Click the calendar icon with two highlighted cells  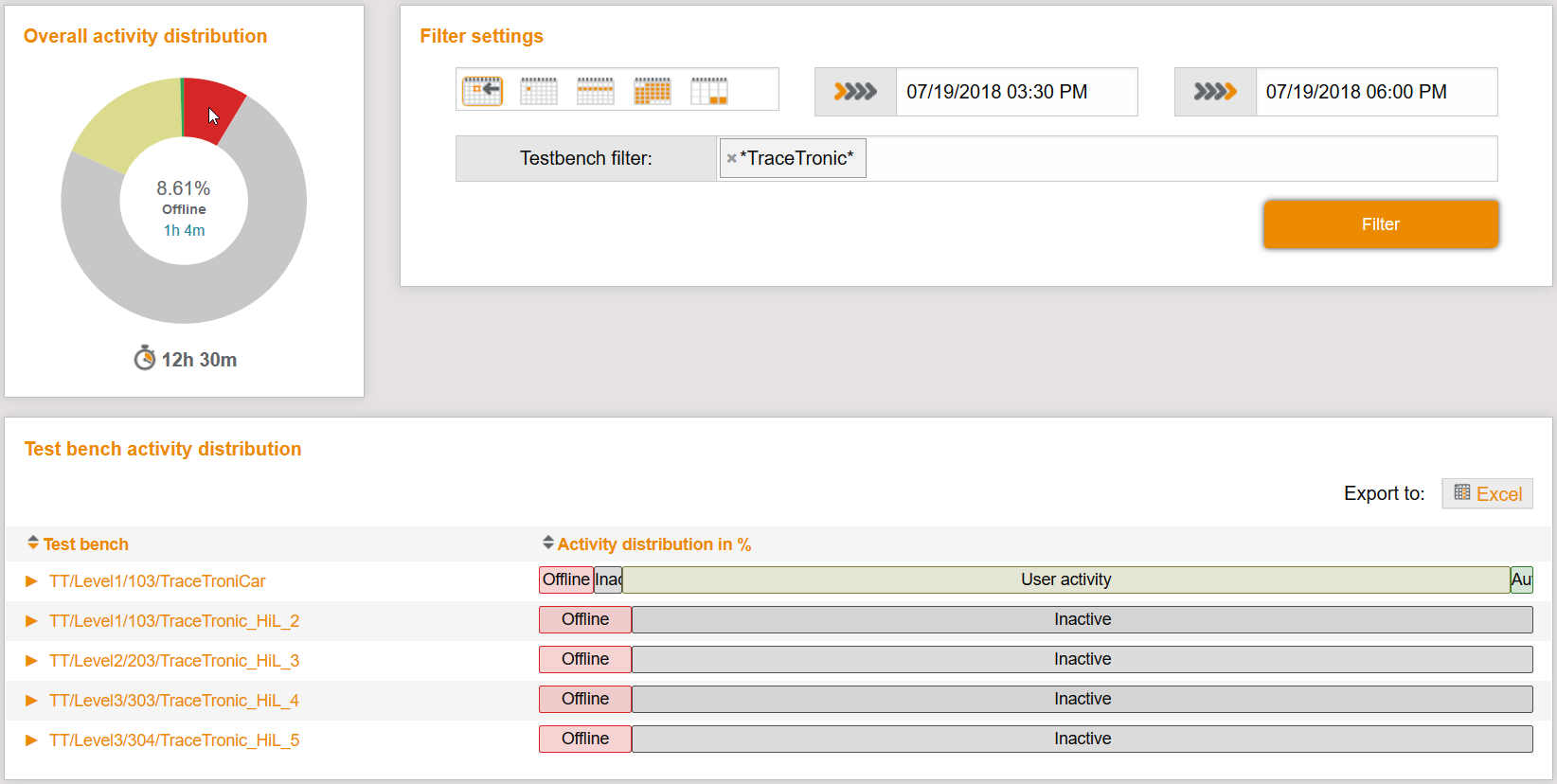coord(709,92)
